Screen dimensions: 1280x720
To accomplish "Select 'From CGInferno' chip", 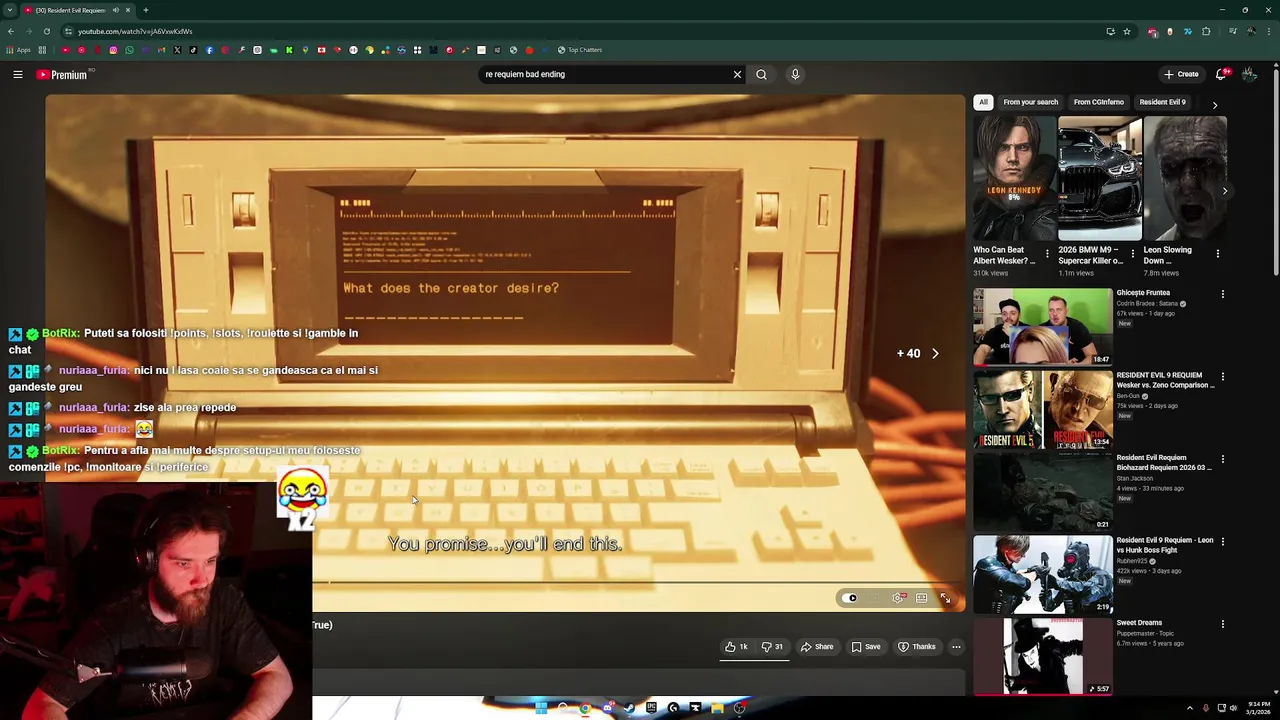I will pos(1098,102).
